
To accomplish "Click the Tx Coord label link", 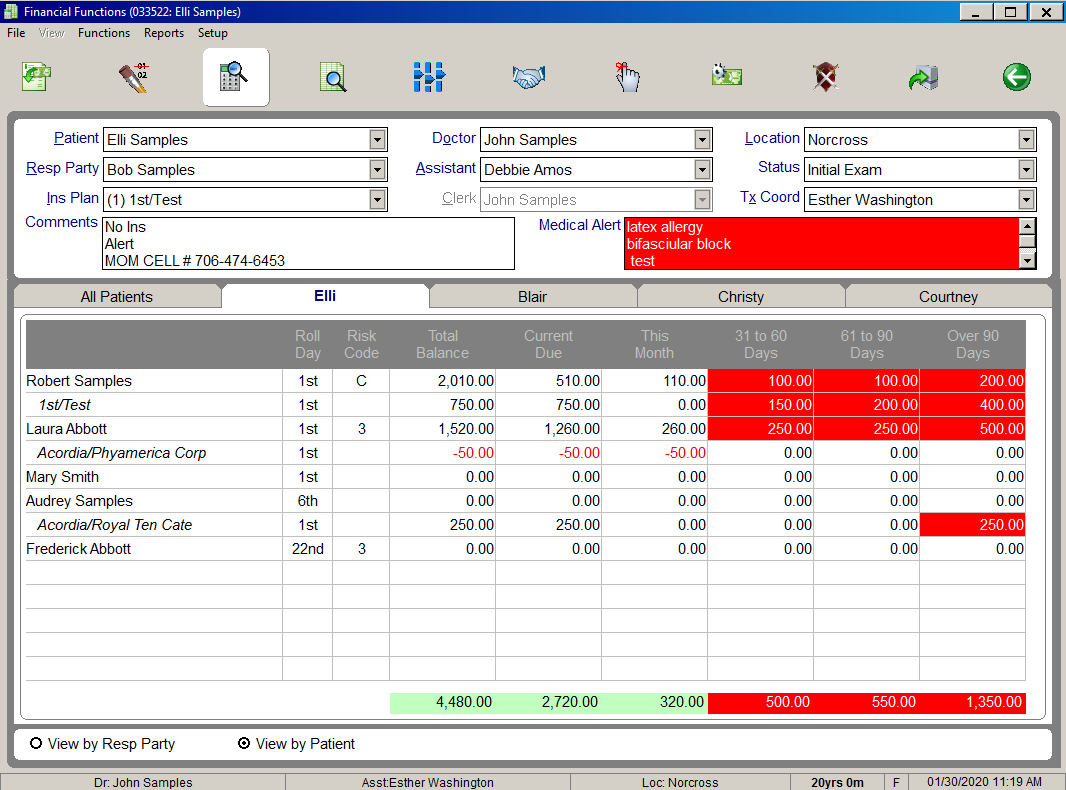I will pyautogui.click(x=770, y=197).
